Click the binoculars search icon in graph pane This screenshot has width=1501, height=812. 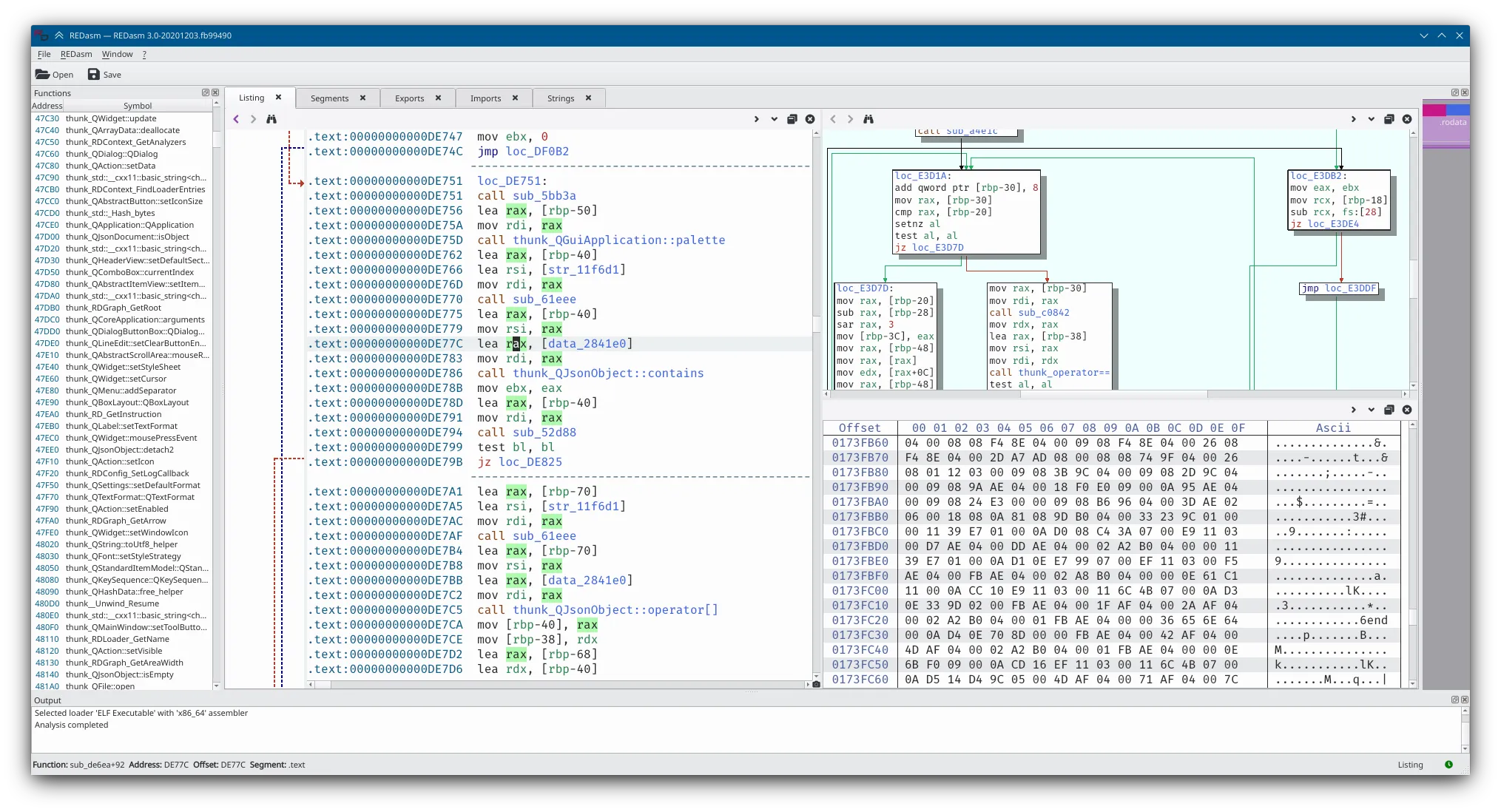click(x=868, y=119)
